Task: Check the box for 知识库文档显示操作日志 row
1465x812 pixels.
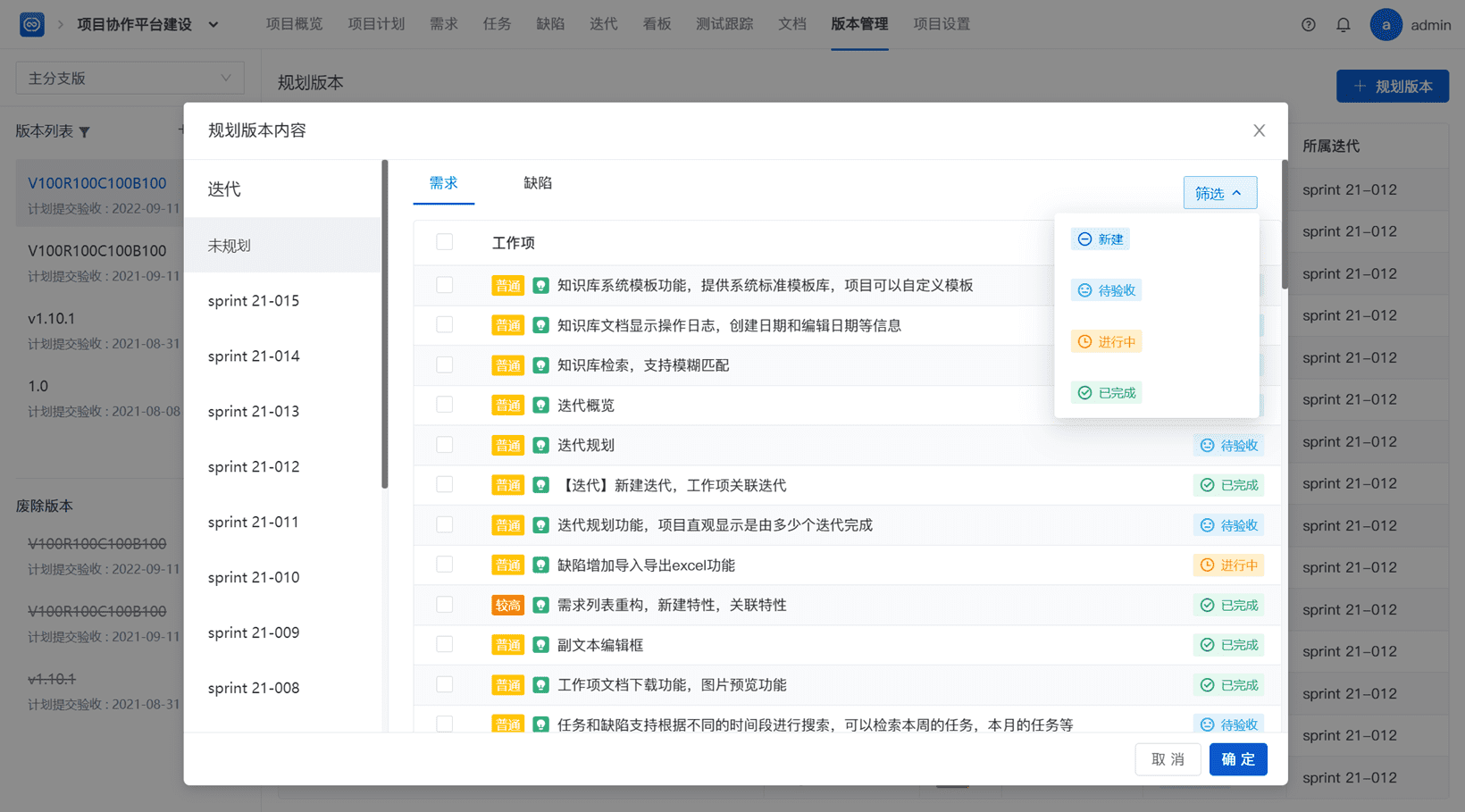Action: 445,325
